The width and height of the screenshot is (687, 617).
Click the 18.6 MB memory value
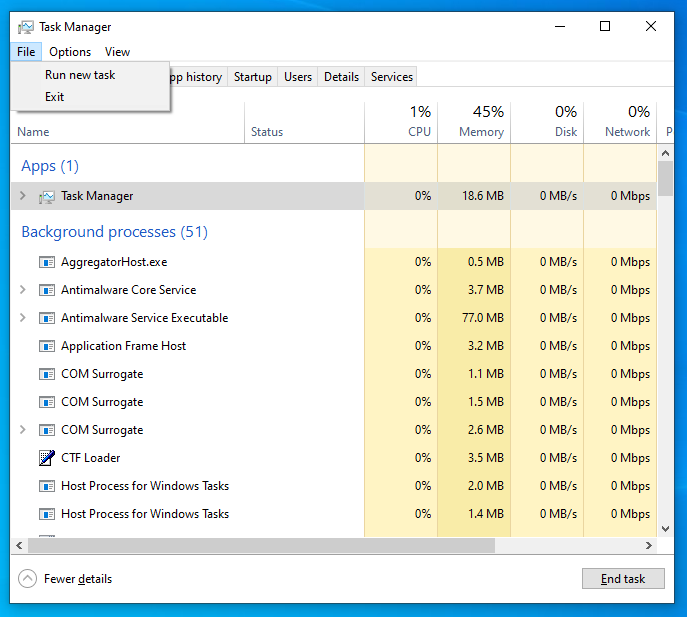click(x=483, y=196)
